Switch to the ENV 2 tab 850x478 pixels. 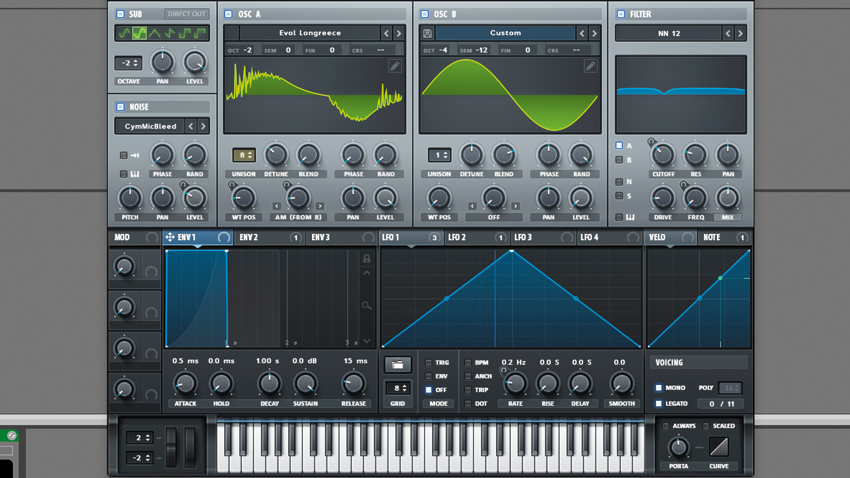click(x=268, y=237)
